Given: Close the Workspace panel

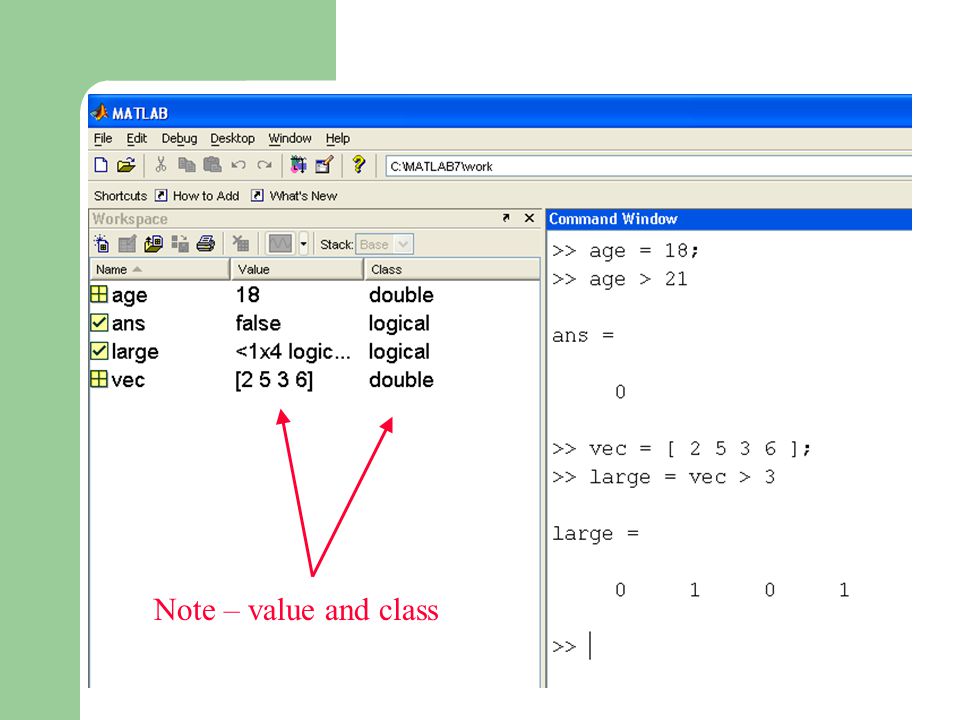Looking at the screenshot, I should pos(530,218).
